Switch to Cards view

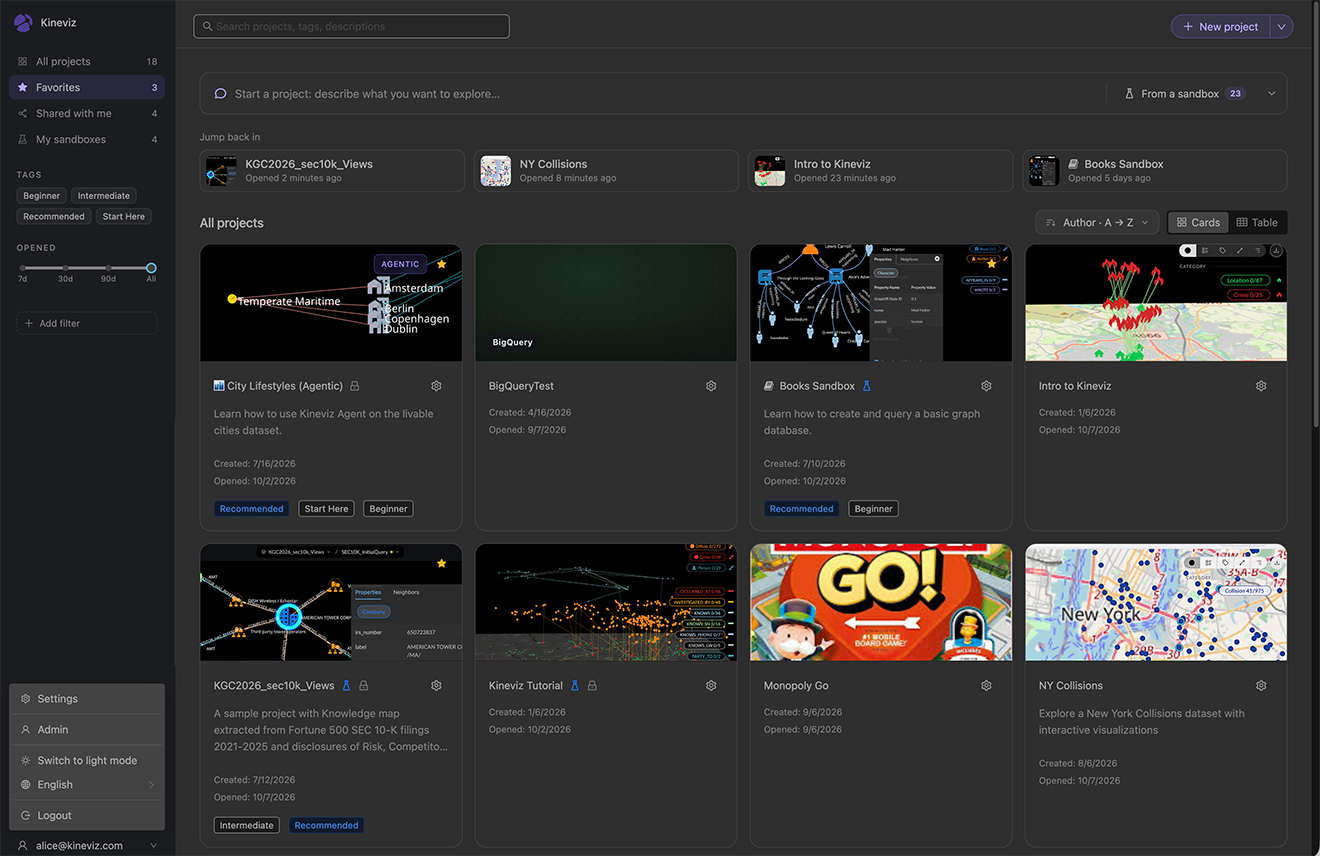pos(1198,222)
